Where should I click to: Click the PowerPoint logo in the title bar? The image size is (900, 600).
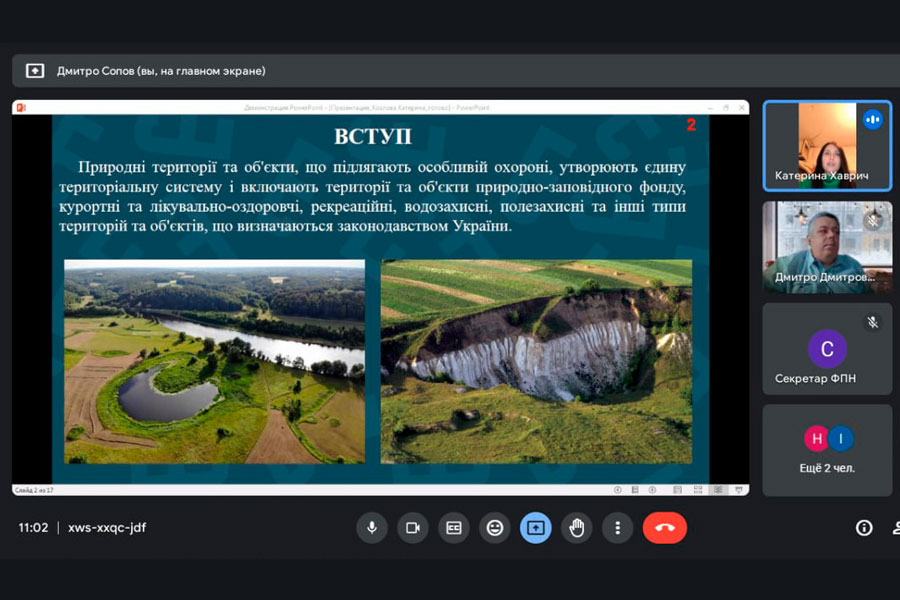(21, 107)
